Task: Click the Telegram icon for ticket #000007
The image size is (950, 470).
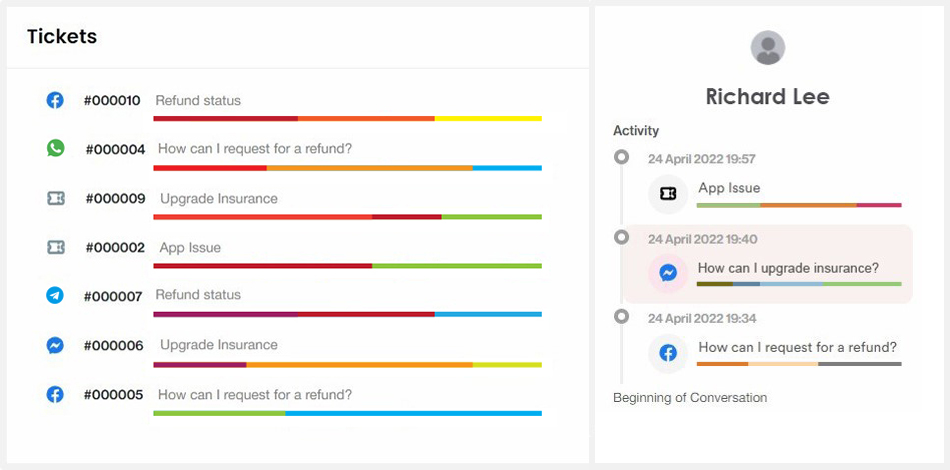Action: click(55, 296)
